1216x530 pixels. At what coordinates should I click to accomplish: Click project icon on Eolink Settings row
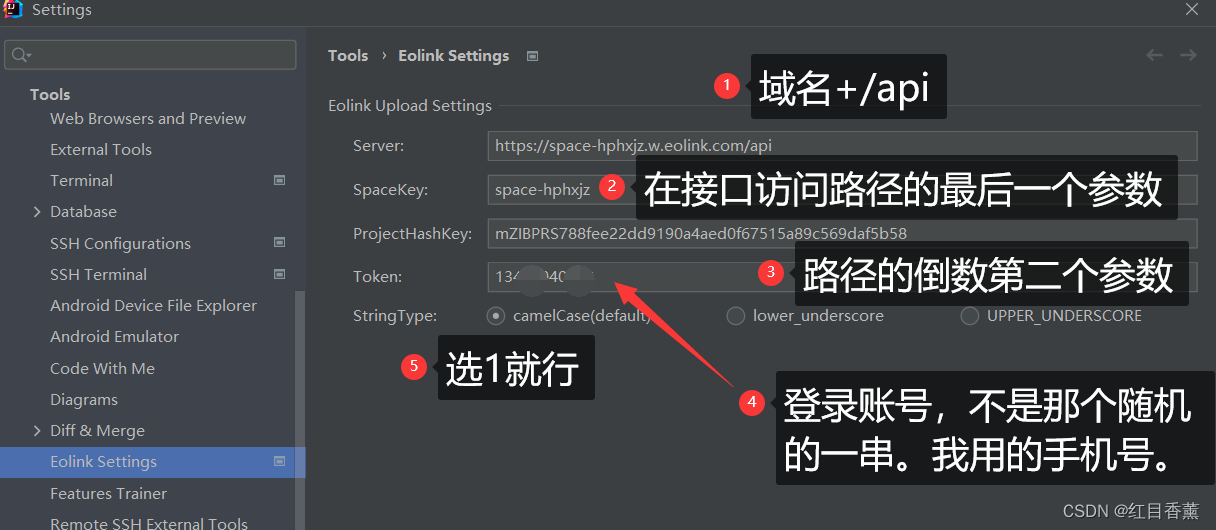pyautogui.click(x=279, y=461)
